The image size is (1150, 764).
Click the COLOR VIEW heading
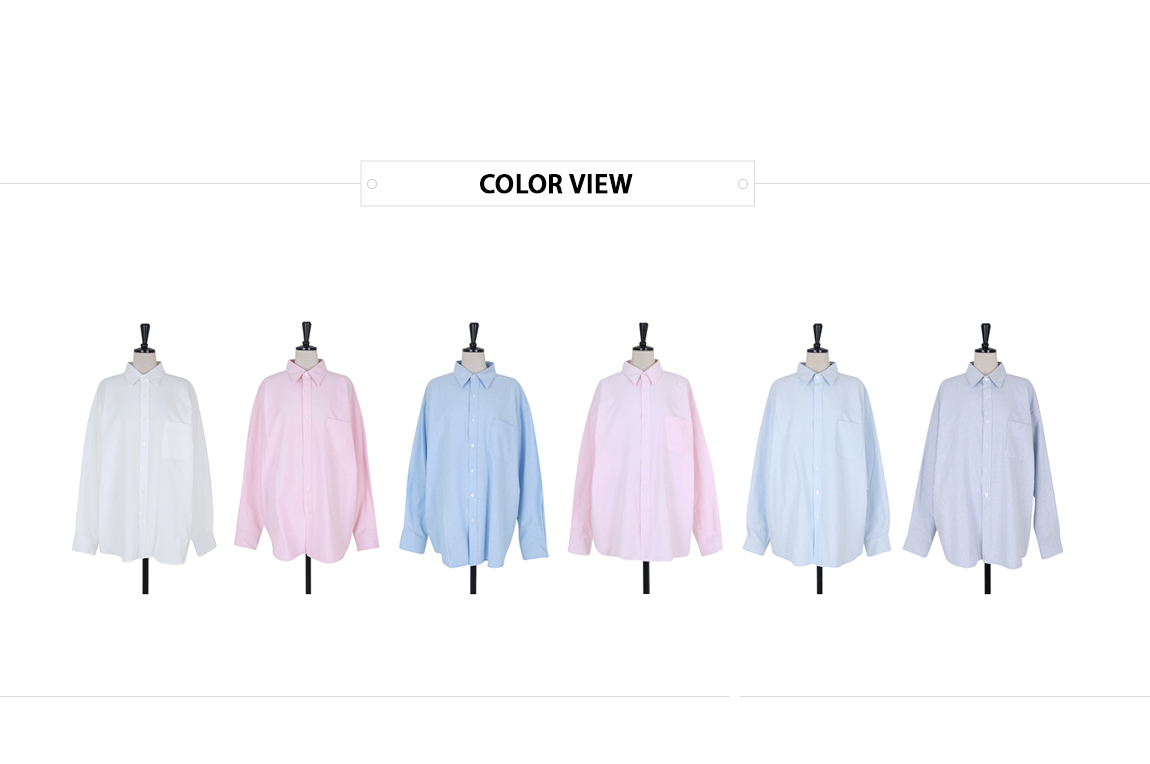555,184
